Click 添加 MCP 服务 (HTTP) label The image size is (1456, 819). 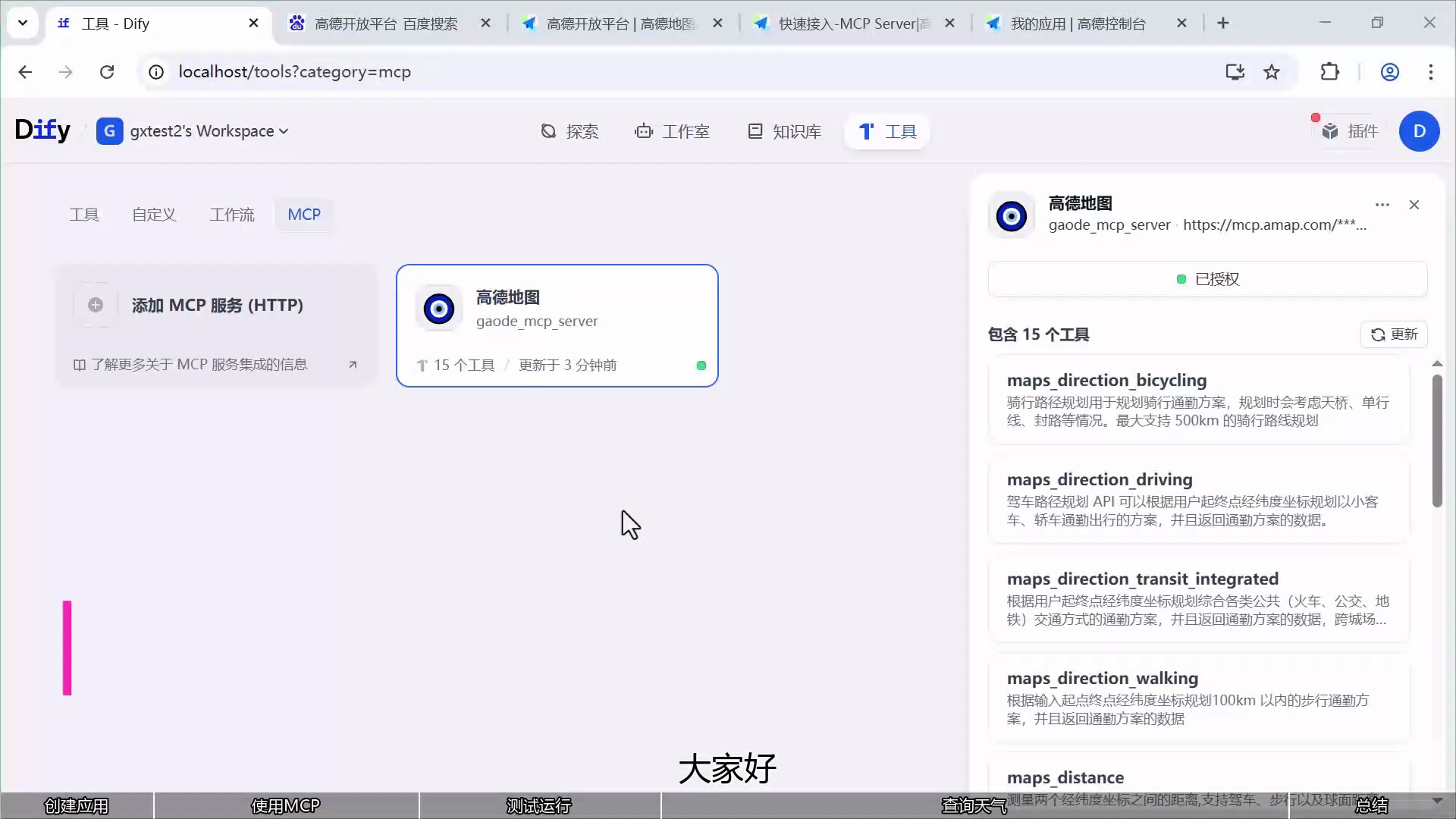pyautogui.click(x=218, y=305)
